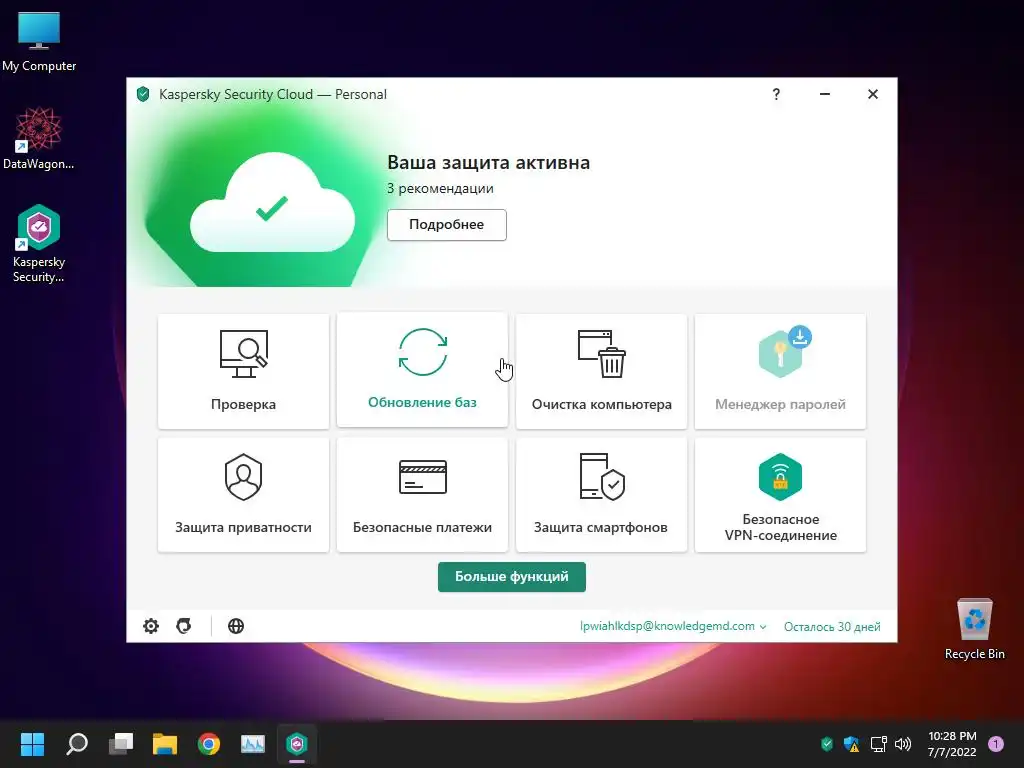Select the DataWagon desktop shortcut
This screenshot has width=1024, height=768.
(39, 138)
